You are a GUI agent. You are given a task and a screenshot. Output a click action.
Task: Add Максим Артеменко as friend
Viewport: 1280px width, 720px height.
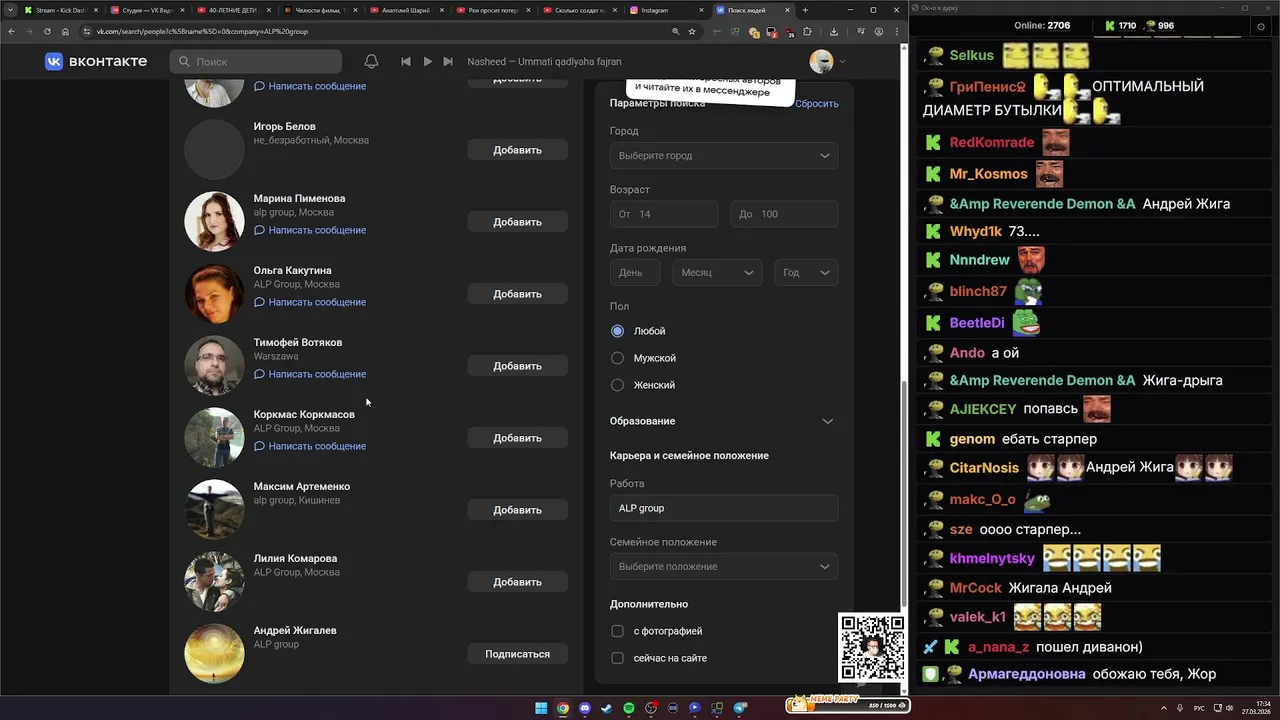pos(517,510)
